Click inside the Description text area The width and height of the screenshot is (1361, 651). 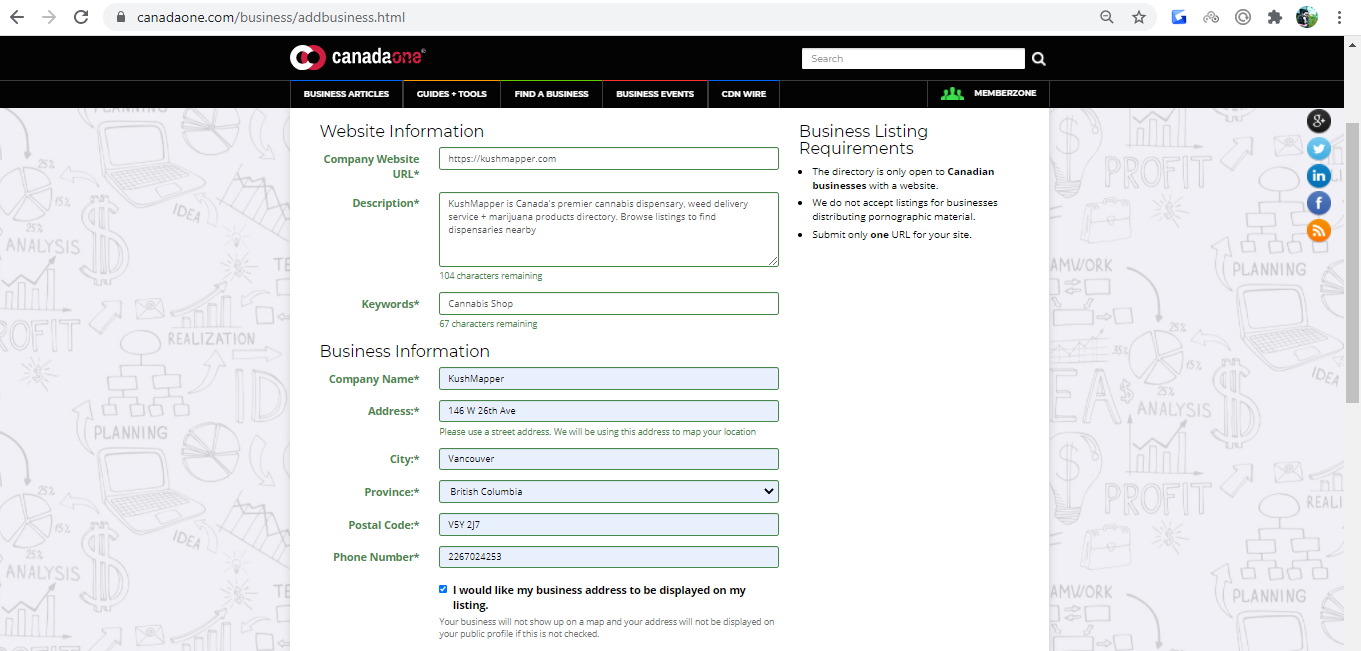point(609,230)
